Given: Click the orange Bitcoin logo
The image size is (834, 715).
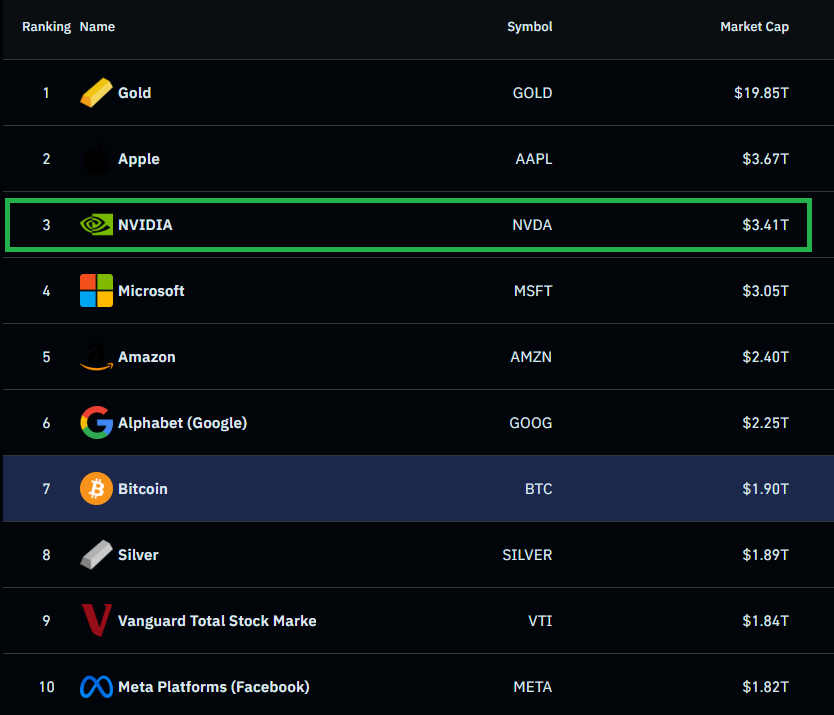Looking at the screenshot, I should point(96,489).
